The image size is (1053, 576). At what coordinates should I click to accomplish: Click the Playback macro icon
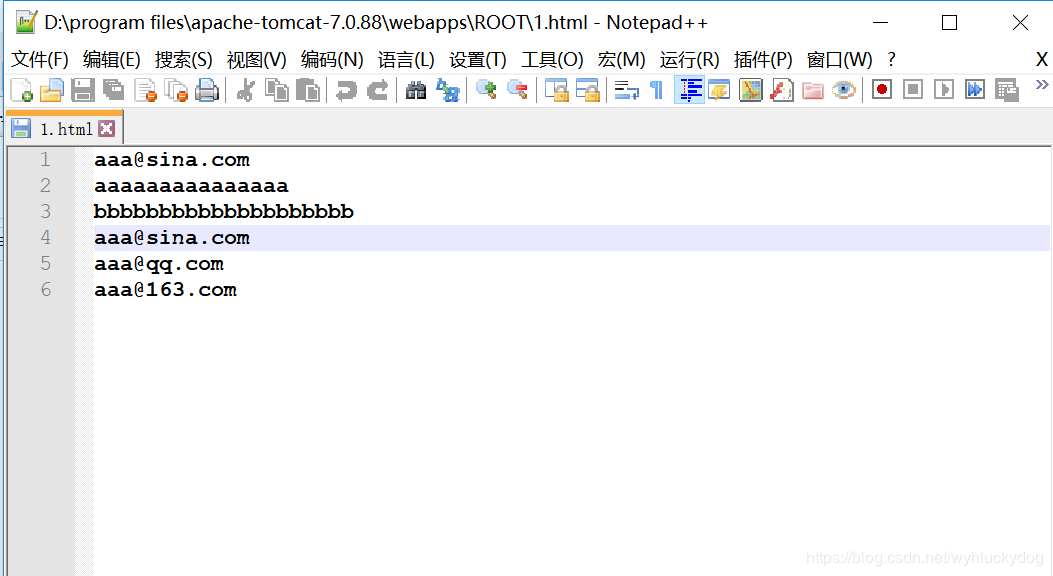944,89
